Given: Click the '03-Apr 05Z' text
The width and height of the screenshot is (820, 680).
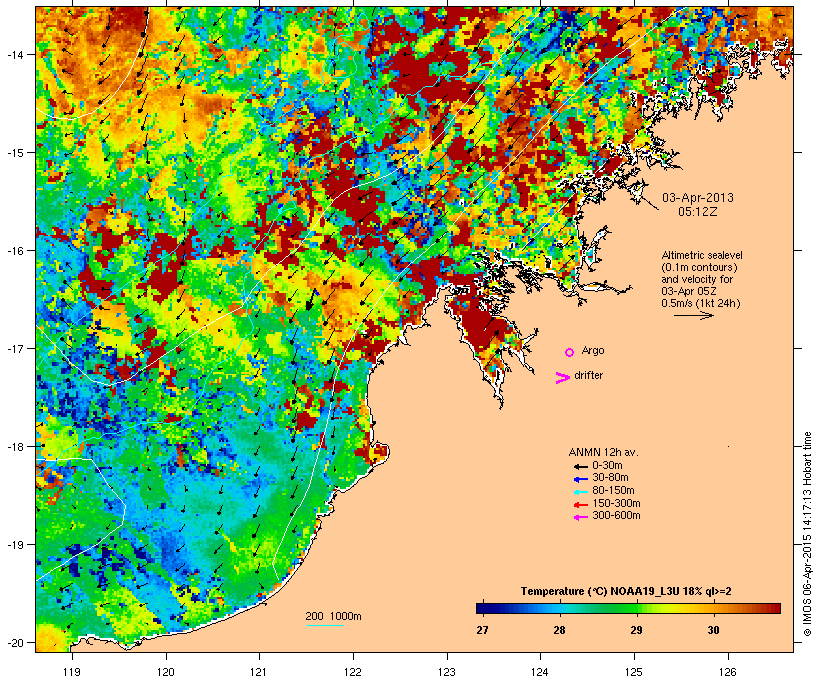Looking at the screenshot, I should (x=689, y=291).
